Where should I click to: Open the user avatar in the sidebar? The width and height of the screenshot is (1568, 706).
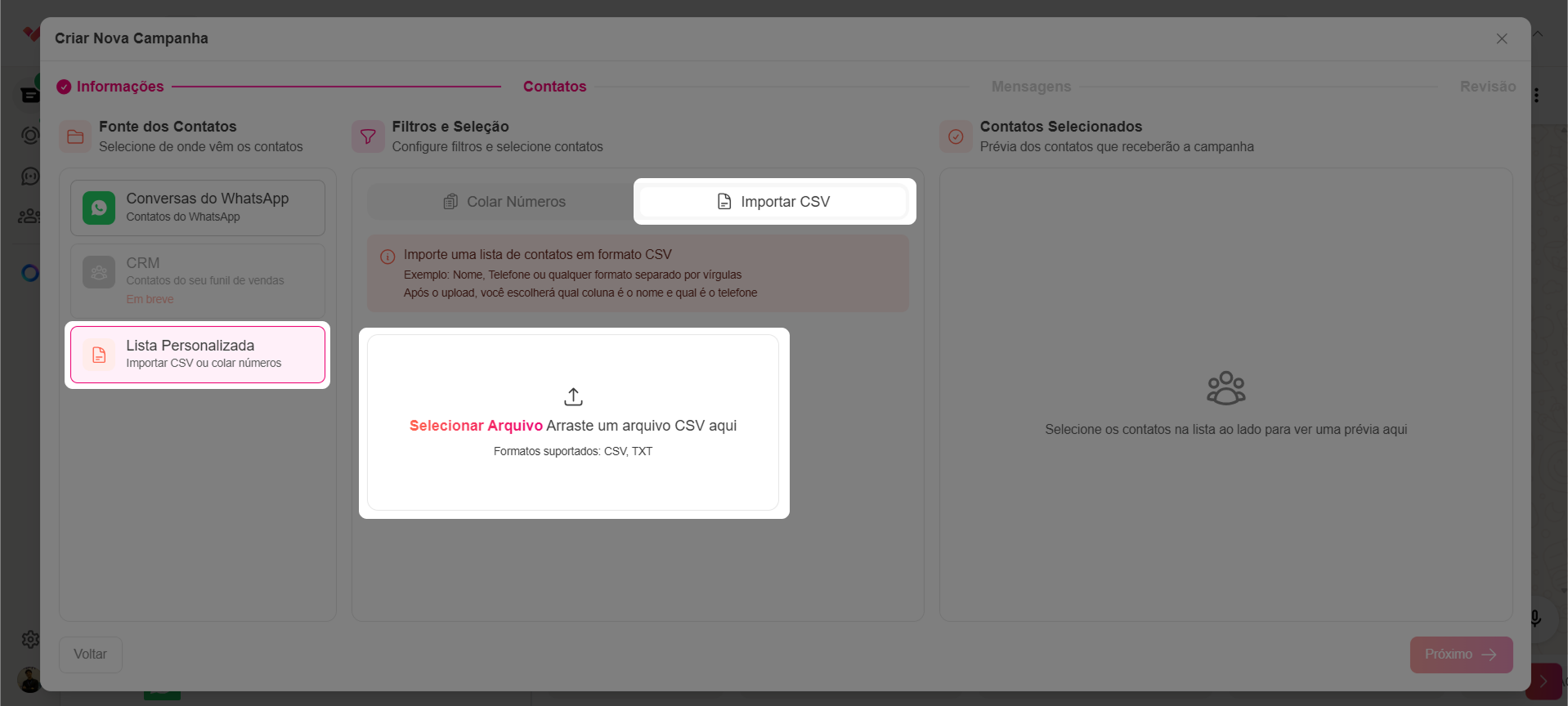[29, 679]
